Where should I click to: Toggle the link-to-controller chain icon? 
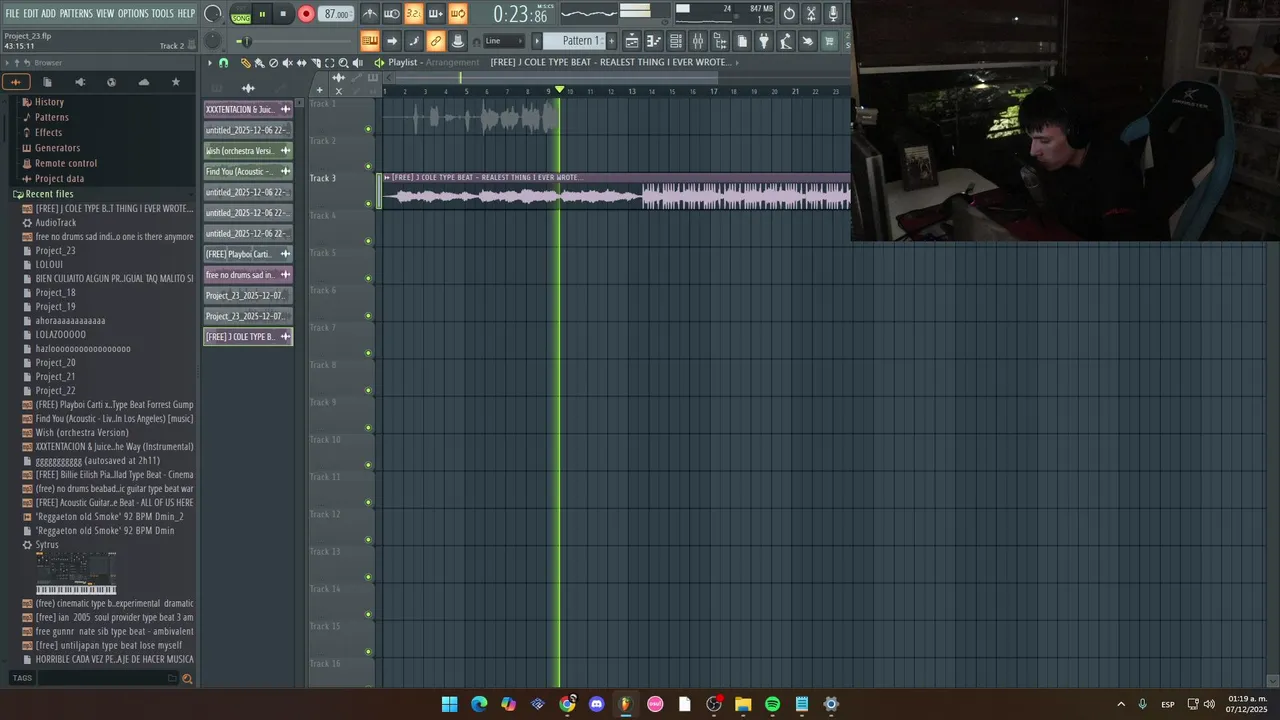pos(435,41)
